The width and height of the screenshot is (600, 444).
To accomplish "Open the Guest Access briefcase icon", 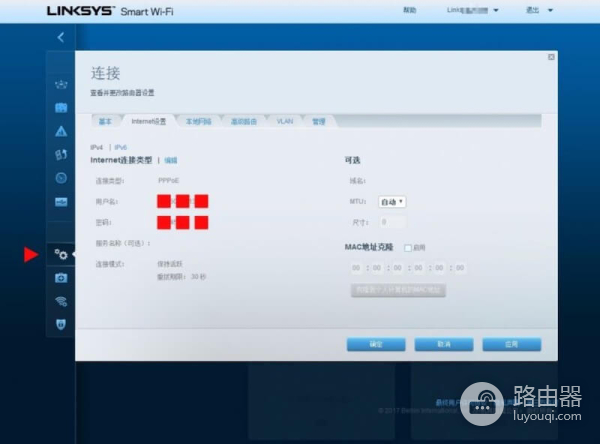I will [61, 108].
